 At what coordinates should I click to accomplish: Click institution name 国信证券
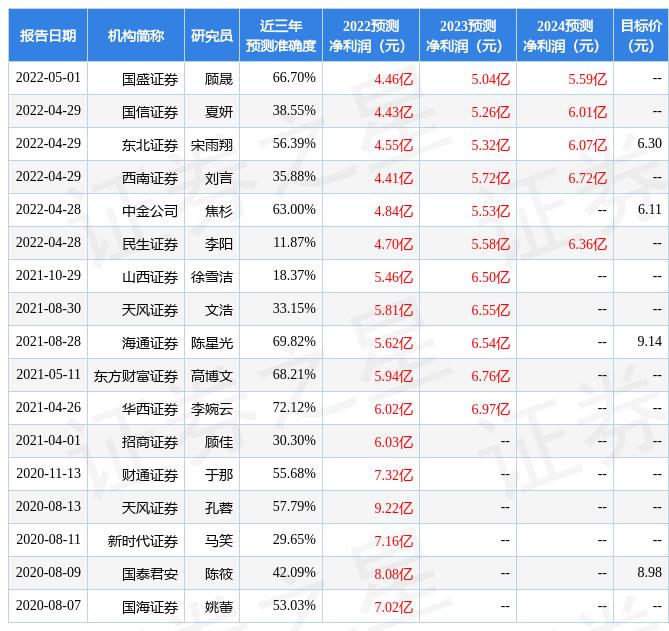pos(150,112)
